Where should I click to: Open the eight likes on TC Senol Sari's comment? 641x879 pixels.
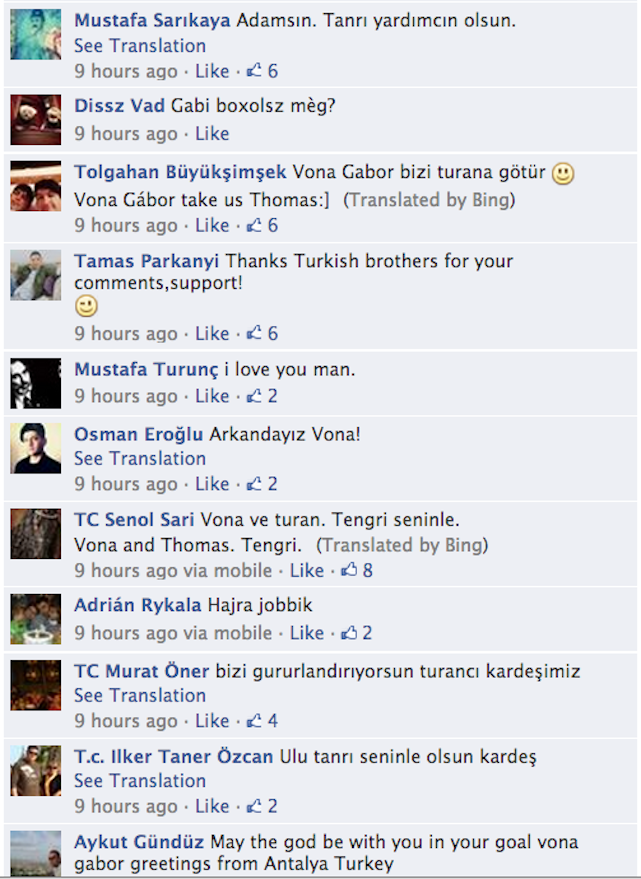357,571
